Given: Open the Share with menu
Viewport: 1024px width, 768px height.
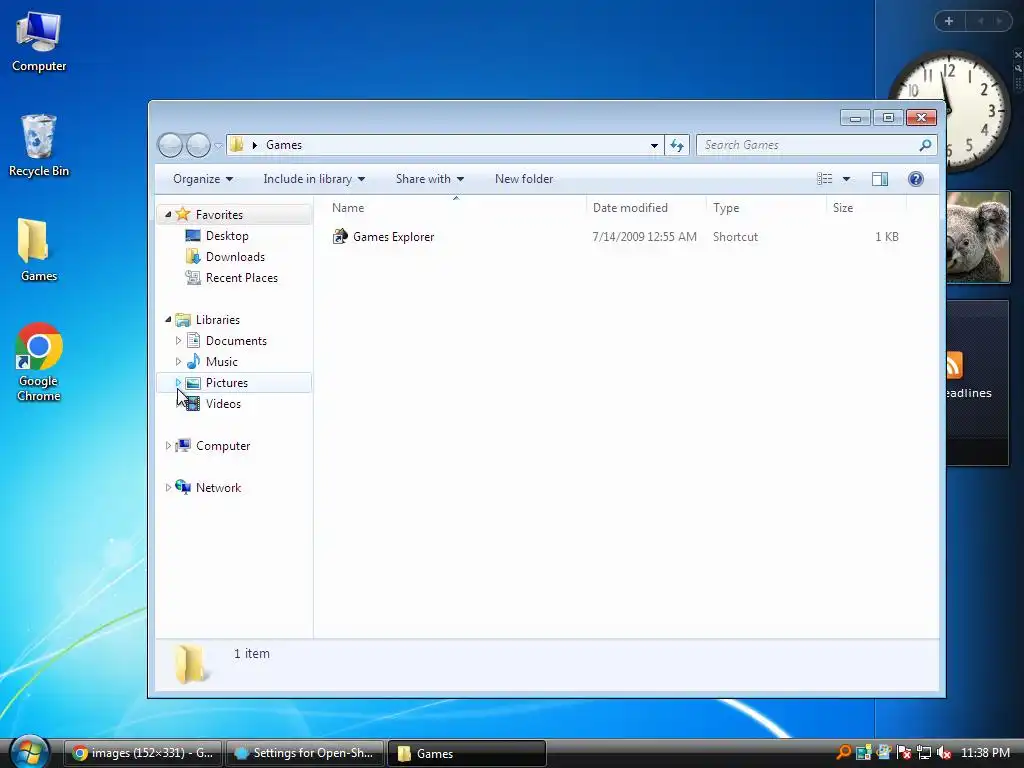Looking at the screenshot, I should 430,179.
